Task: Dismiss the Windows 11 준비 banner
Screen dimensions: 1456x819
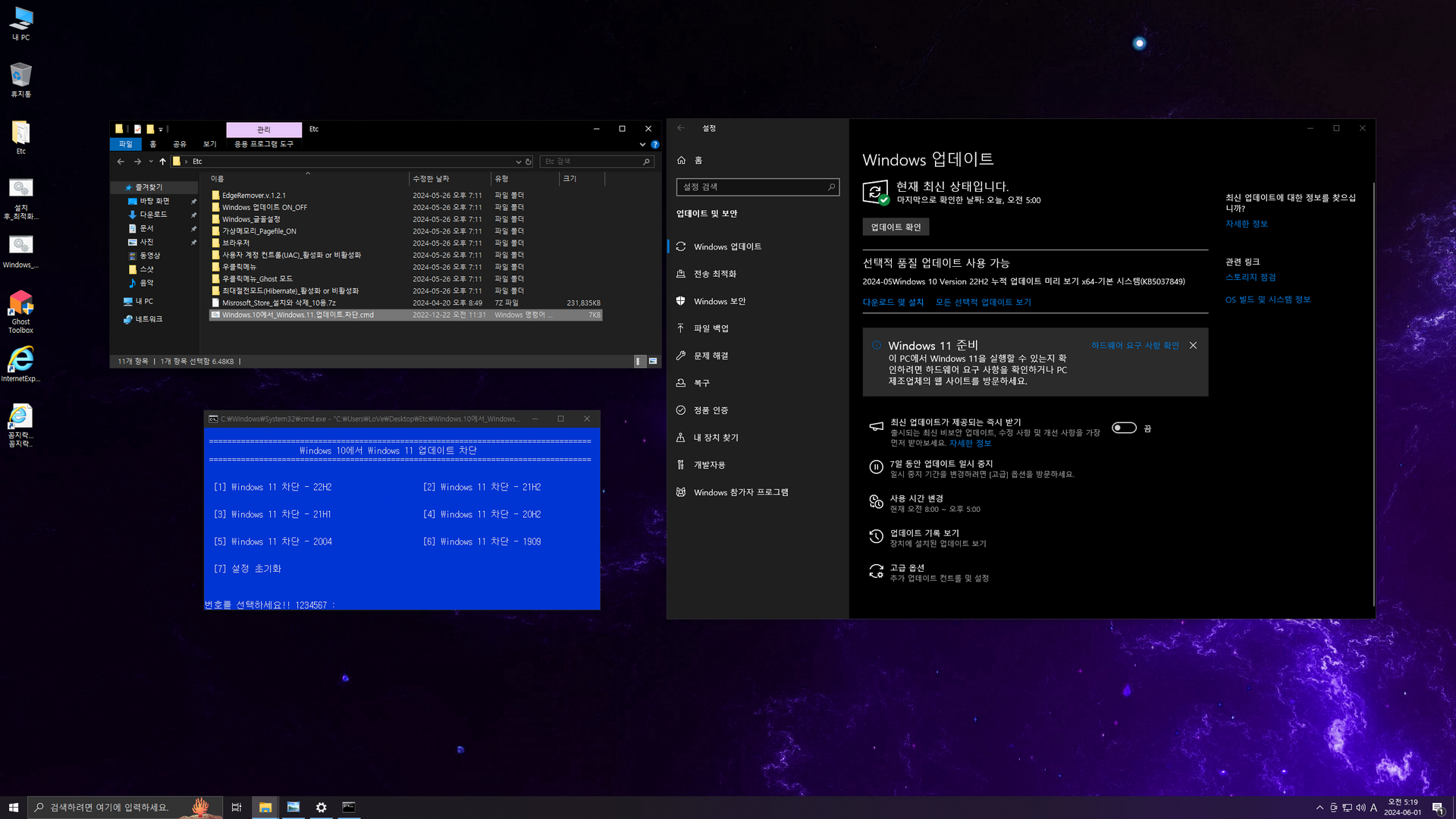Action: (1193, 345)
